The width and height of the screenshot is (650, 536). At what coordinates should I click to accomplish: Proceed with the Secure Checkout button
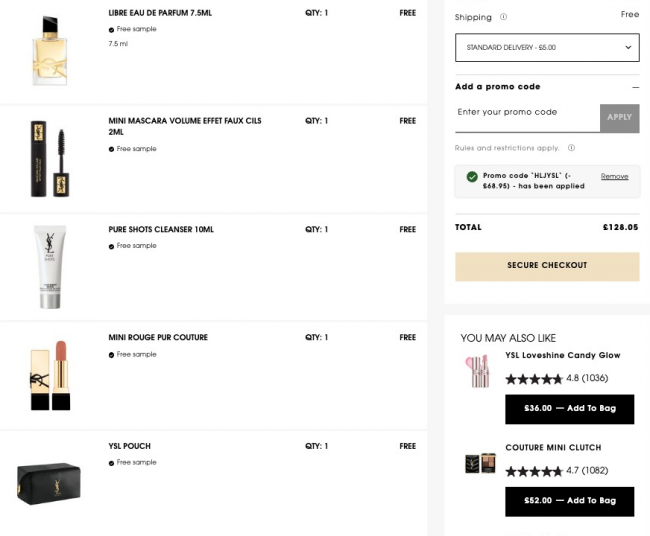tap(547, 266)
